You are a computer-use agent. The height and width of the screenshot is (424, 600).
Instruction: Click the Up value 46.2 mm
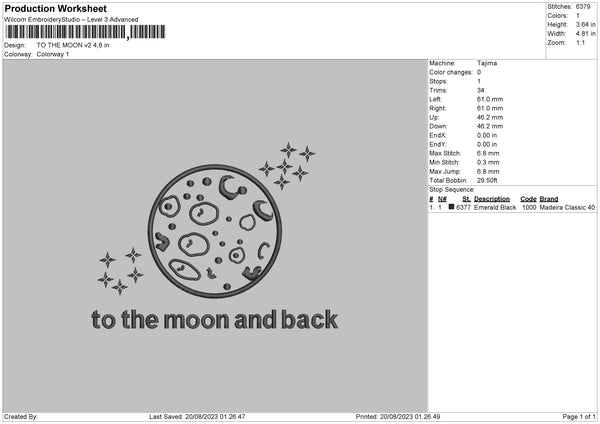[x=490, y=117]
